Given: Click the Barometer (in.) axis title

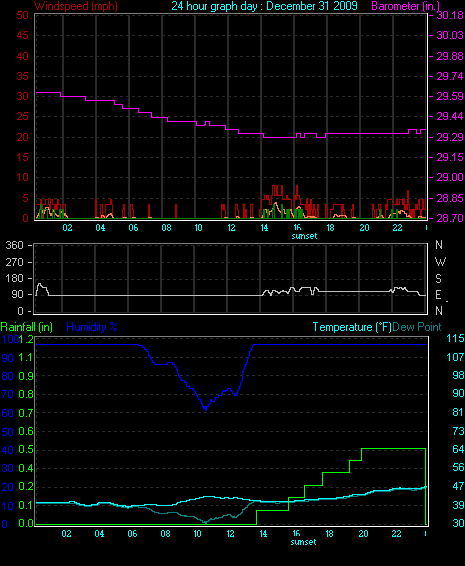Looking at the screenshot, I should (405, 6).
